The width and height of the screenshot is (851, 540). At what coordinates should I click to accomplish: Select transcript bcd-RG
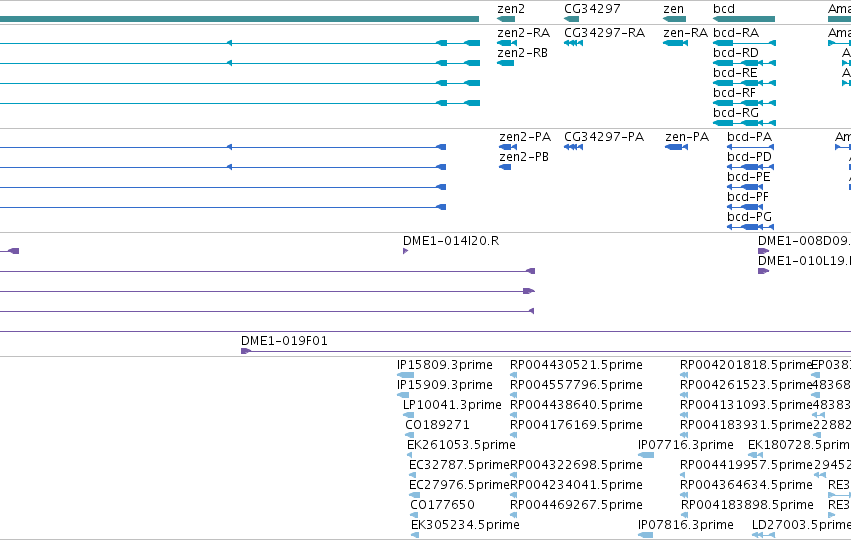pyautogui.click(x=736, y=113)
